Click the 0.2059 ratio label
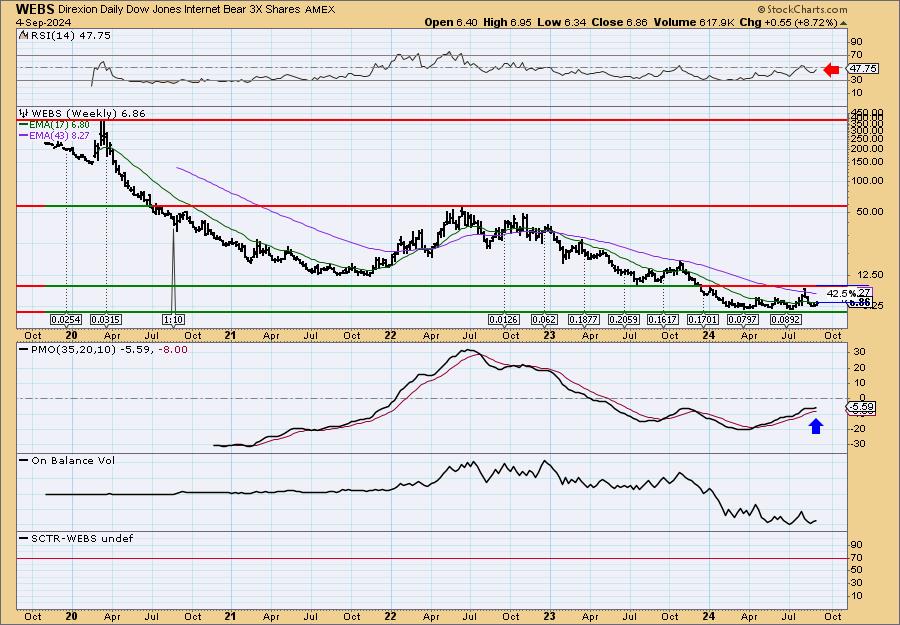Viewport: 900px width, 625px height. coord(624,320)
